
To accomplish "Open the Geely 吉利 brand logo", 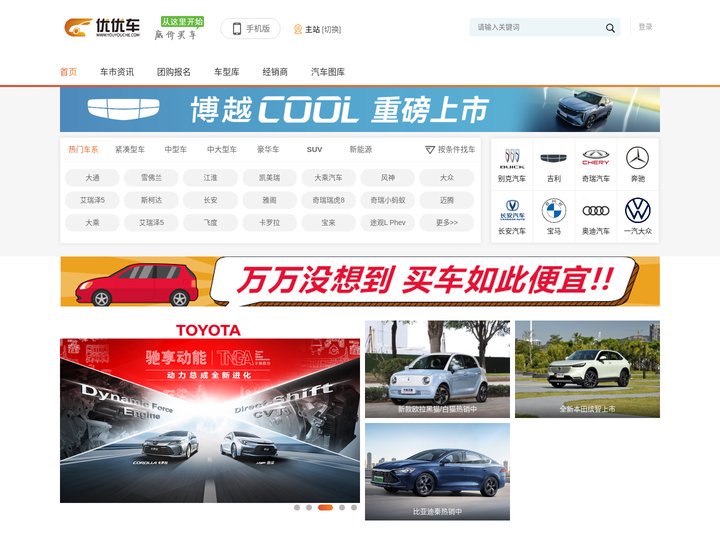I will pos(554,158).
